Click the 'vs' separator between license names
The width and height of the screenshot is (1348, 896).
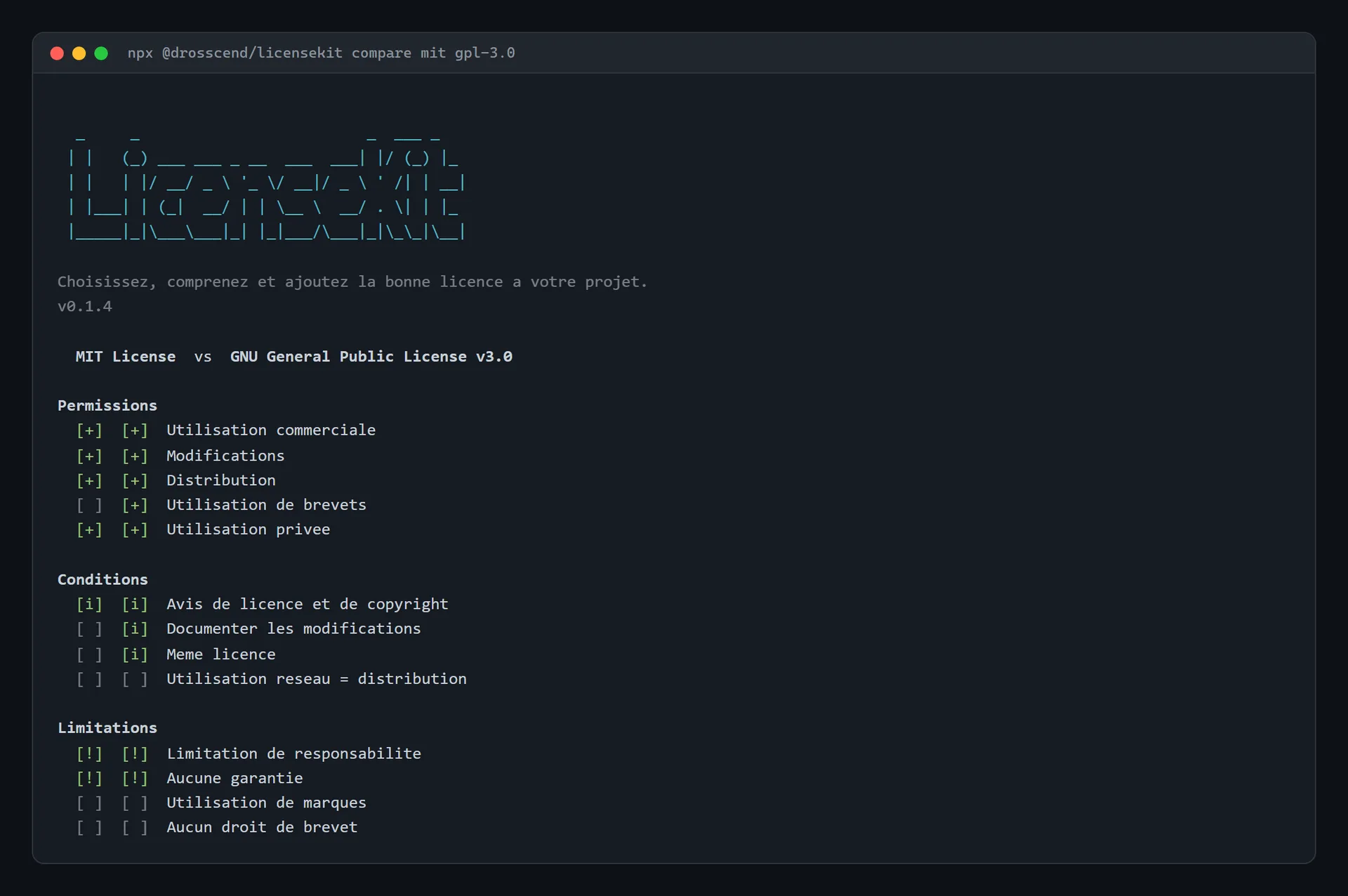click(203, 357)
